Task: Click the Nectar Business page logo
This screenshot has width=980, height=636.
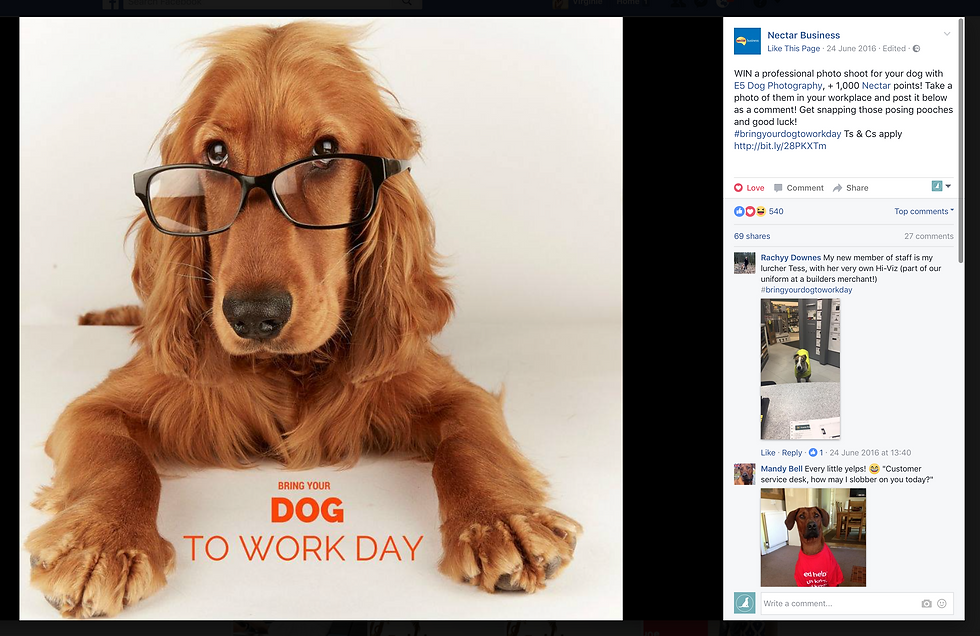Action: pos(747,41)
